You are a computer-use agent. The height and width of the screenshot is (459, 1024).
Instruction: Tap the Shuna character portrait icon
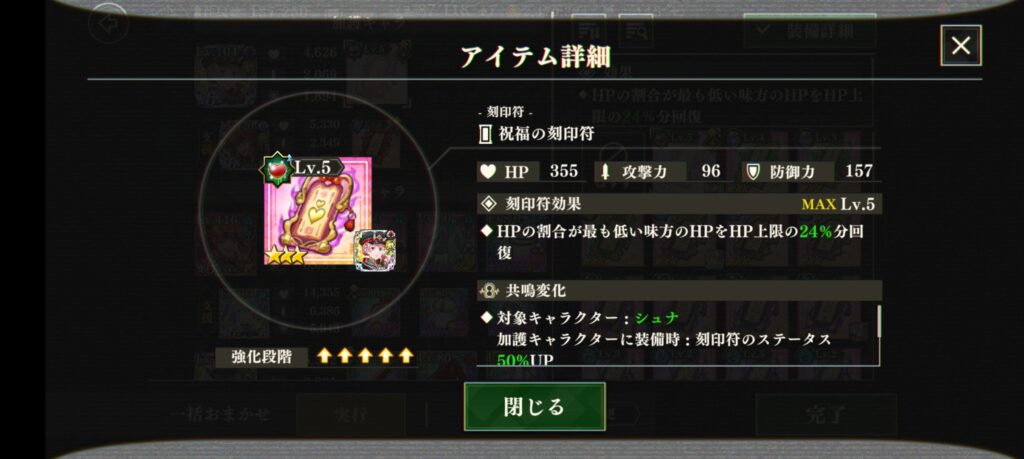pyautogui.click(x=370, y=253)
